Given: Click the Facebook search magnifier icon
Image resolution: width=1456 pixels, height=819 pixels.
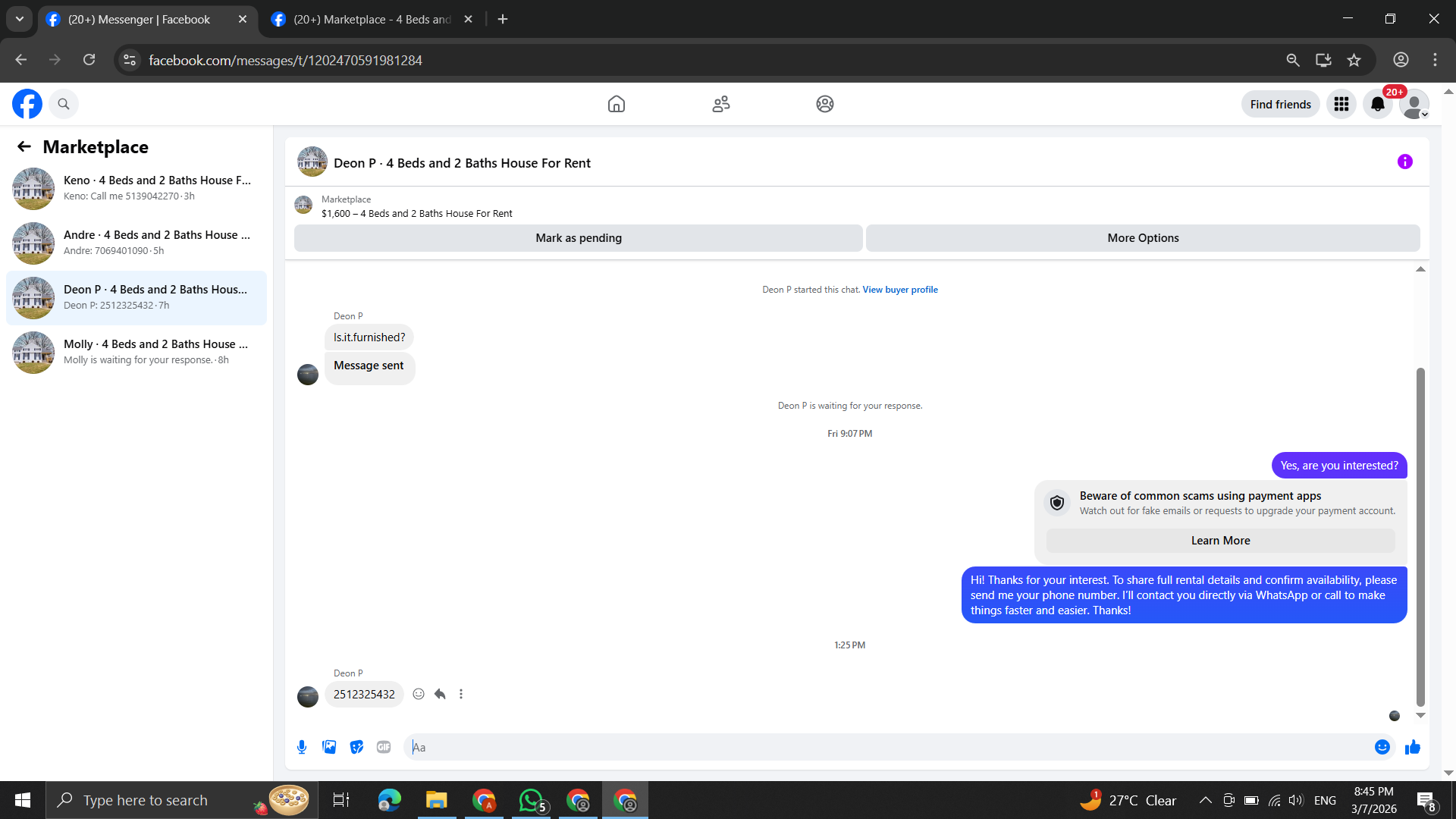Looking at the screenshot, I should tap(64, 104).
